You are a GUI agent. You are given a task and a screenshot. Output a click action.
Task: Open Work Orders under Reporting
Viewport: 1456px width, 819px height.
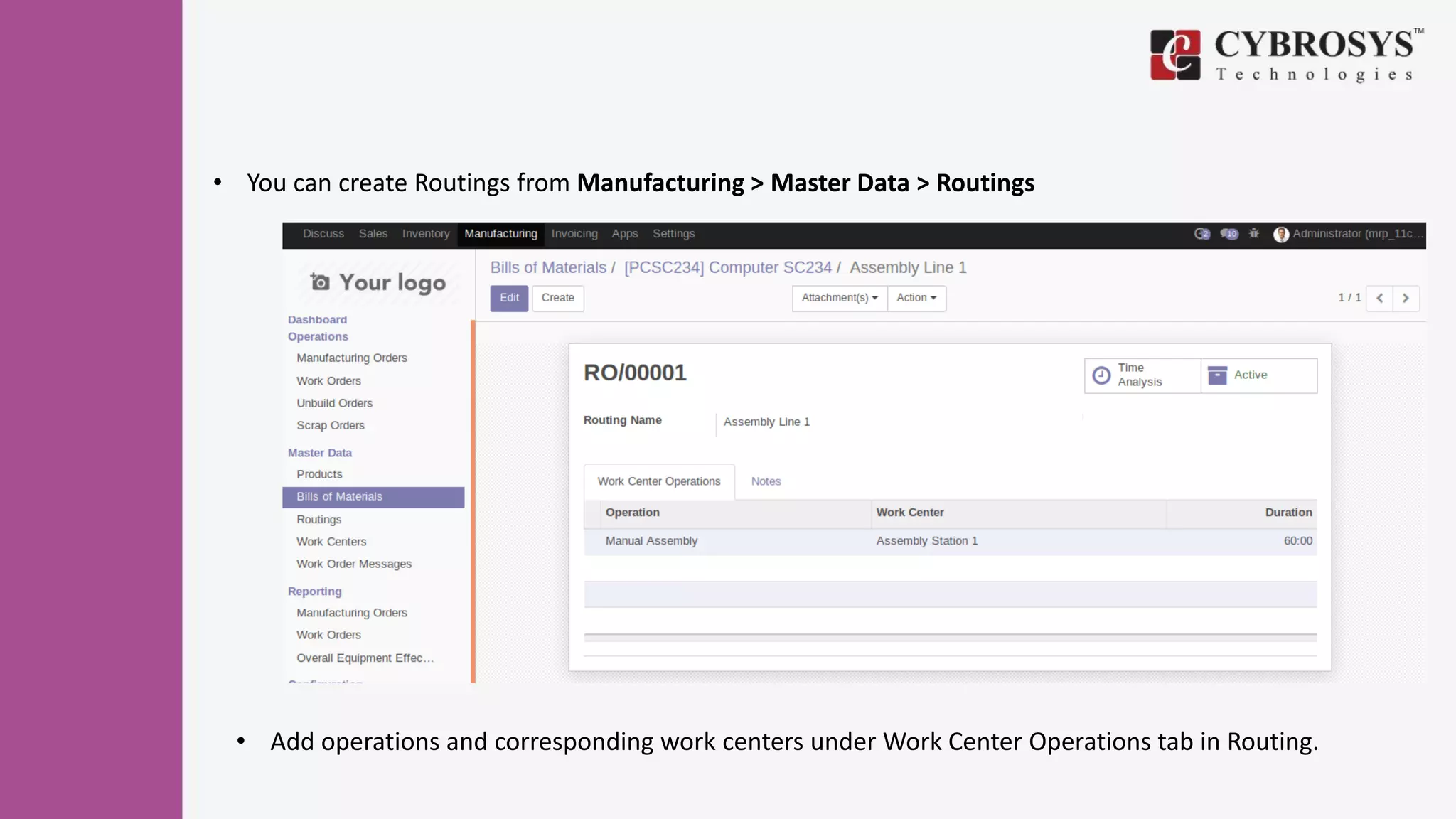click(328, 635)
